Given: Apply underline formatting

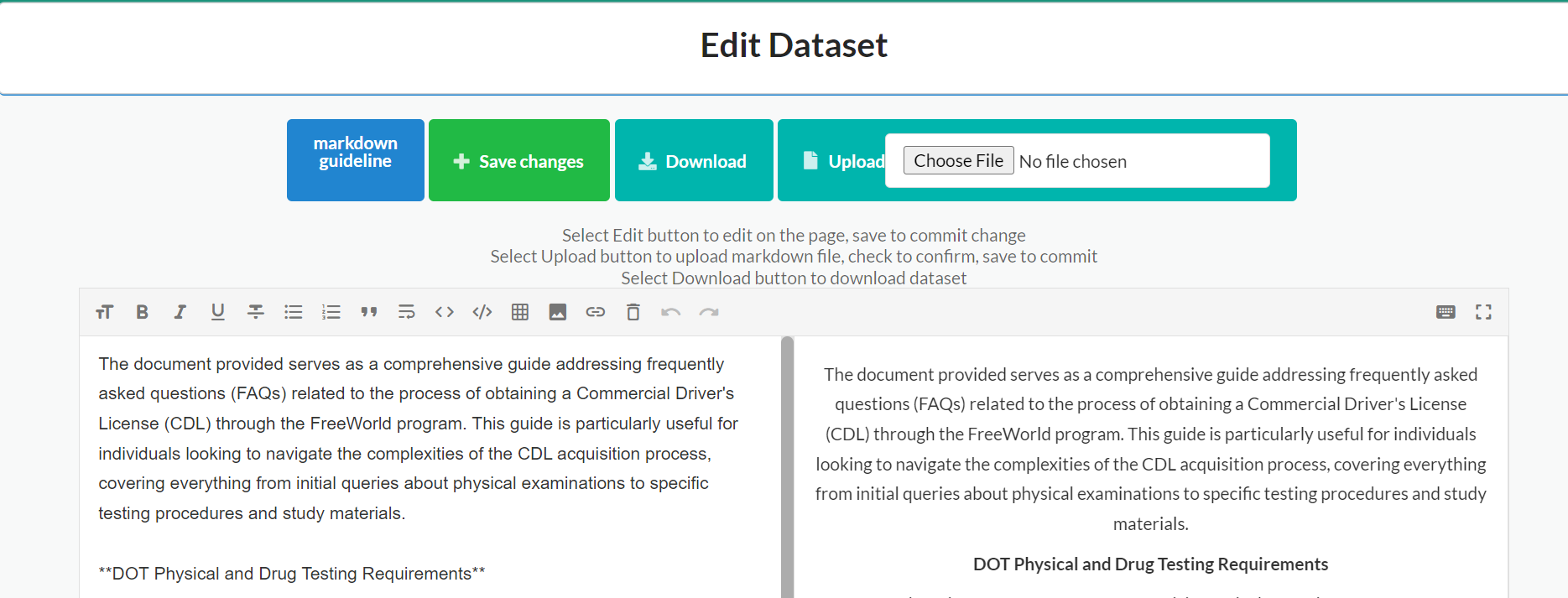Looking at the screenshot, I should [217, 312].
